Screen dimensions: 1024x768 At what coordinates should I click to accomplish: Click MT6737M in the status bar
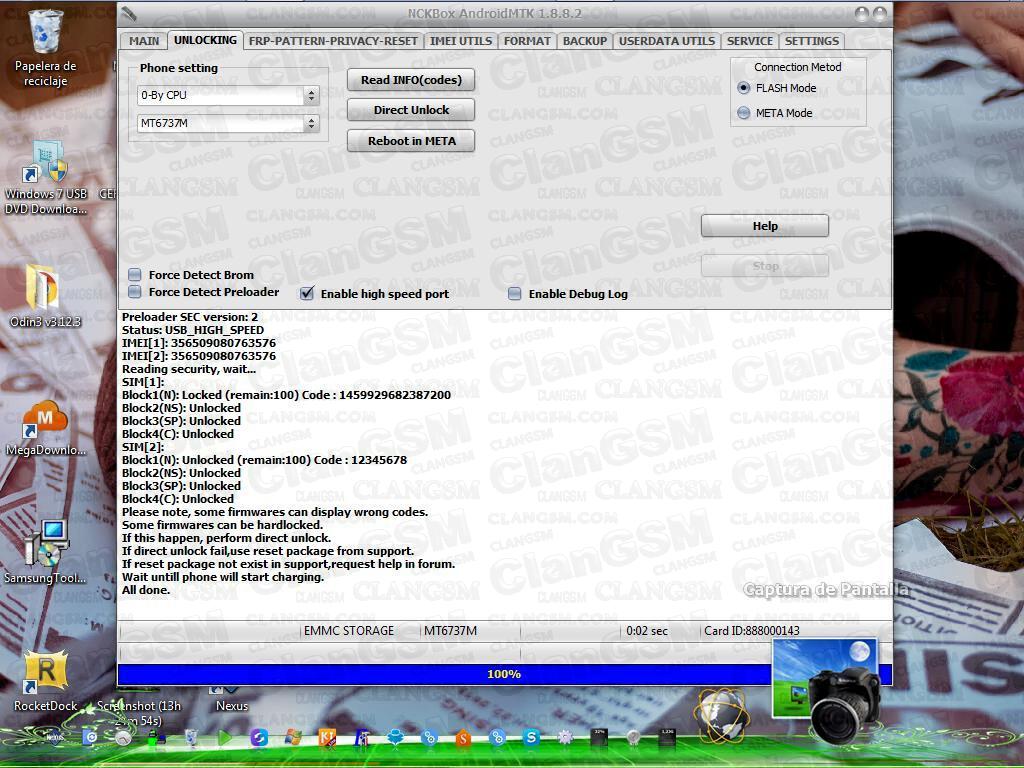(x=450, y=631)
